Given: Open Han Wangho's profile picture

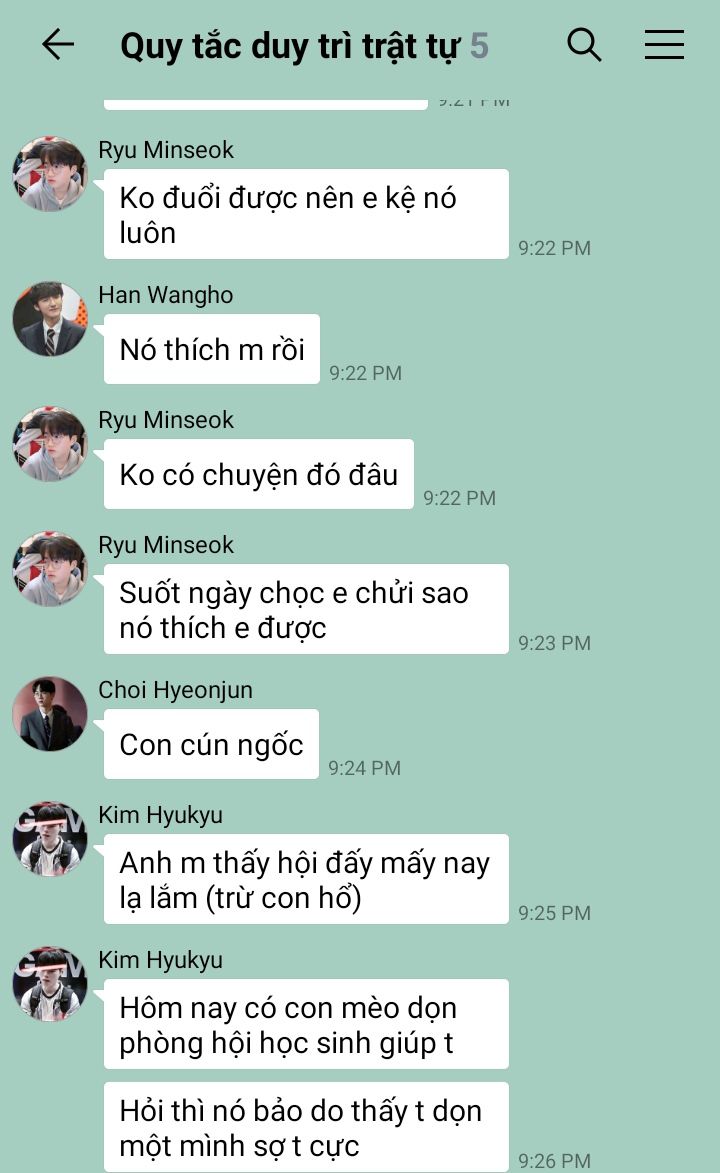Looking at the screenshot, I should point(50,319).
